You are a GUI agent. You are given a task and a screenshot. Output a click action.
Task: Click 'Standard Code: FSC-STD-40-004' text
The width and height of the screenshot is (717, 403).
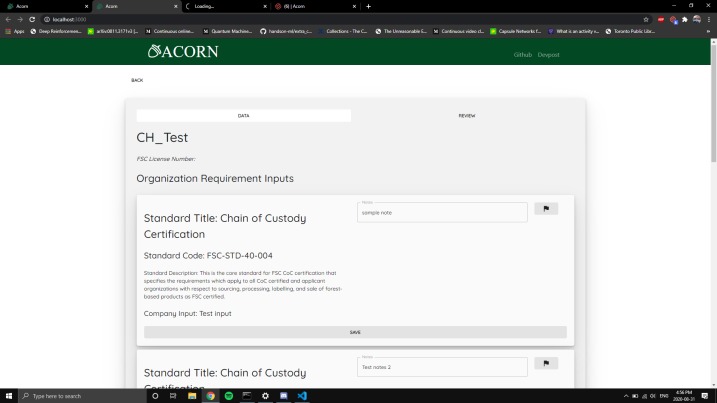(x=208, y=256)
